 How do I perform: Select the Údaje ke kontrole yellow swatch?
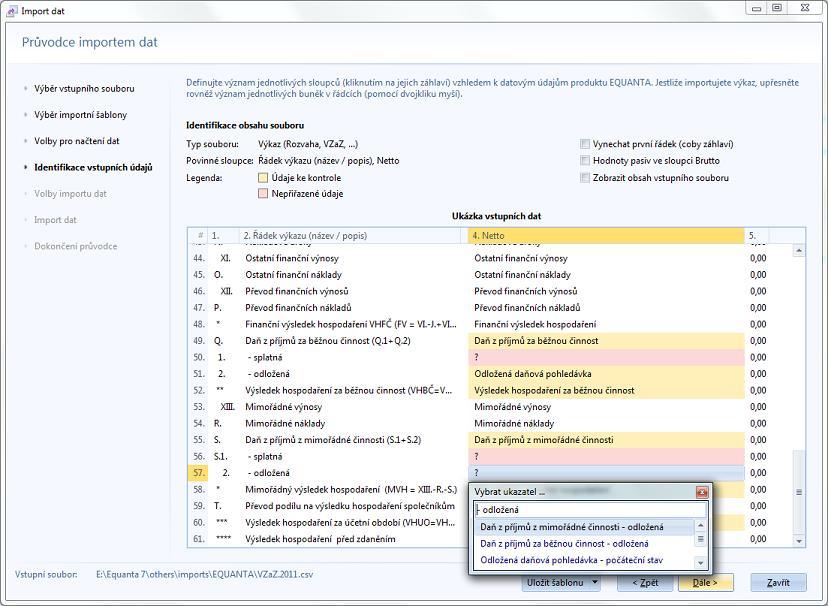tap(263, 178)
